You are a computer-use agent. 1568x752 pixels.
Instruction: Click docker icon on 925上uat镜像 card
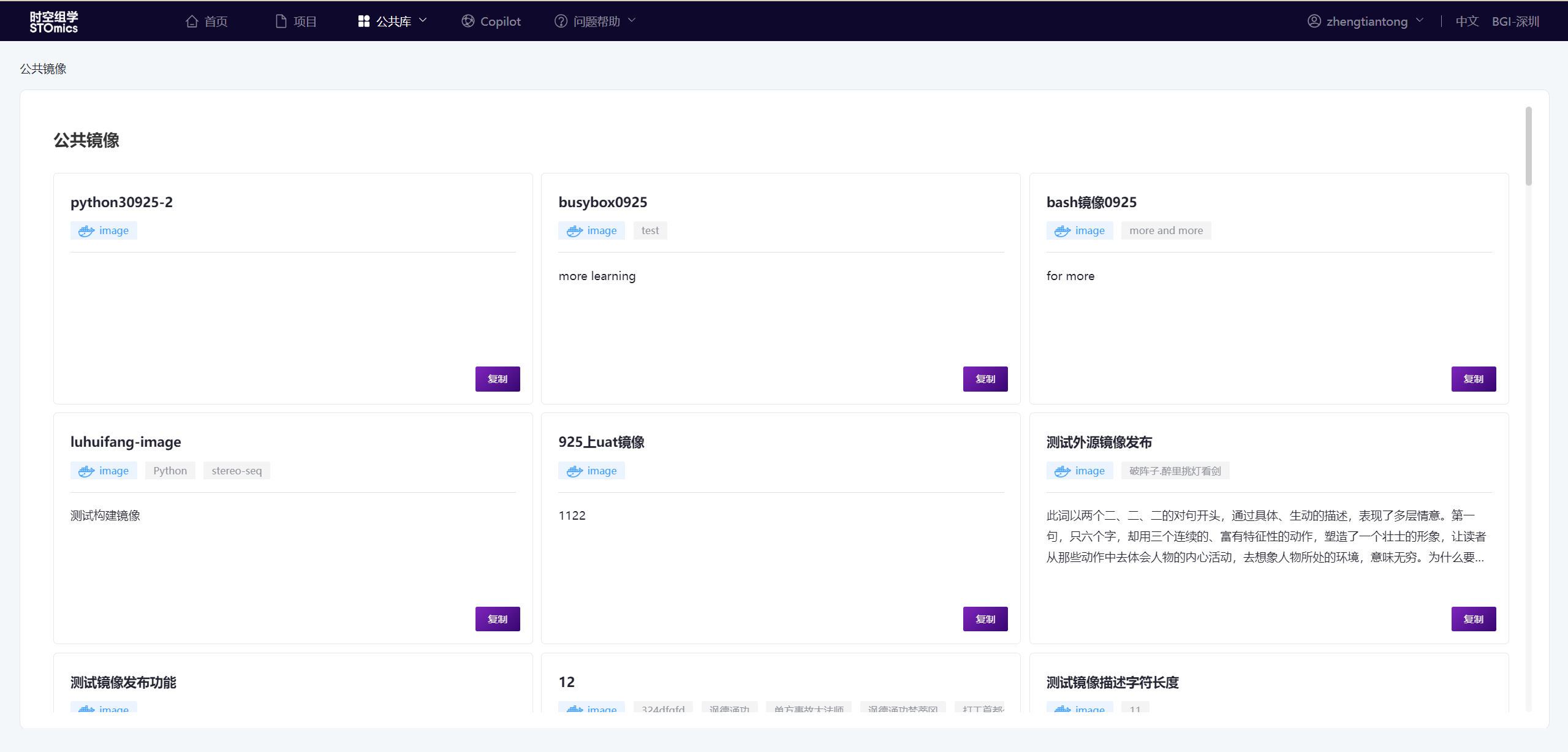(x=575, y=471)
